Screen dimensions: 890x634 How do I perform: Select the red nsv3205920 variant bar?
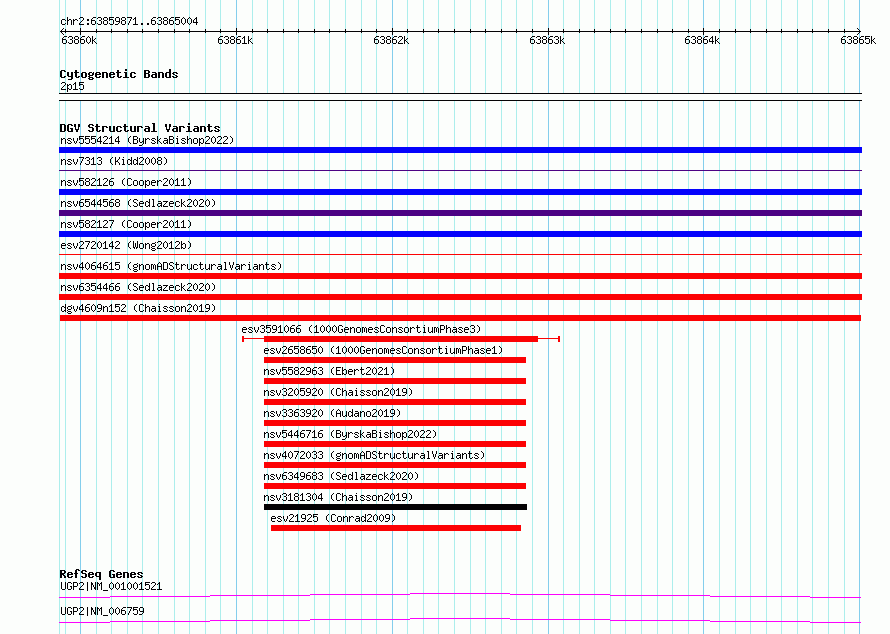tap(395, 402)
